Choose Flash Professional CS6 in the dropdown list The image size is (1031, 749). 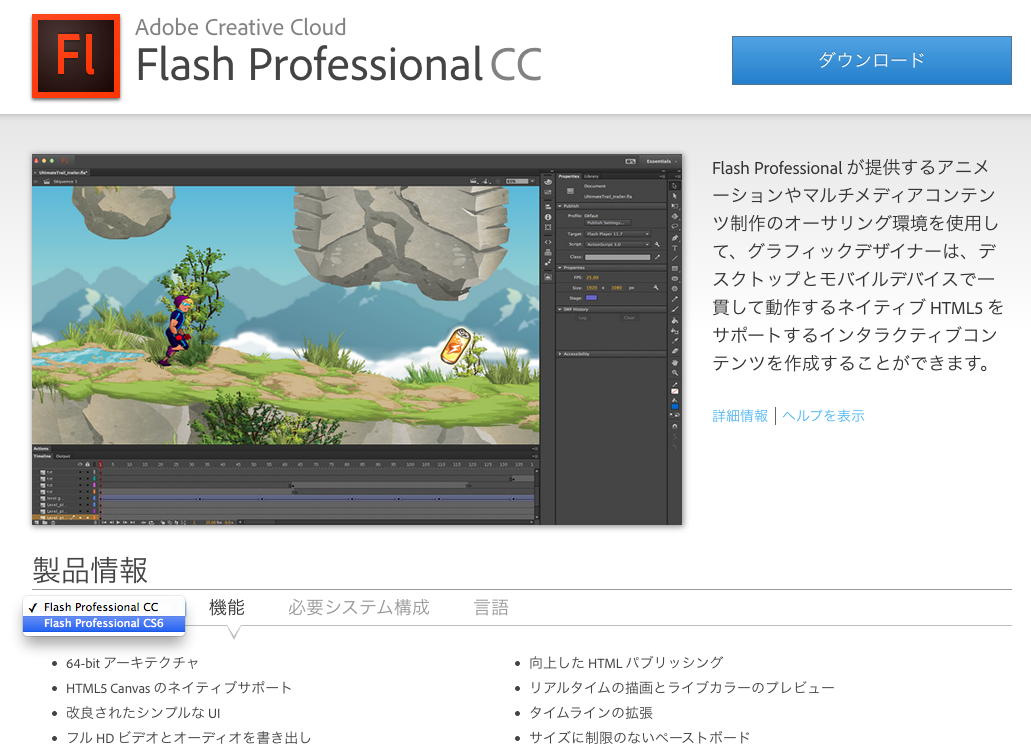(104, 623)
